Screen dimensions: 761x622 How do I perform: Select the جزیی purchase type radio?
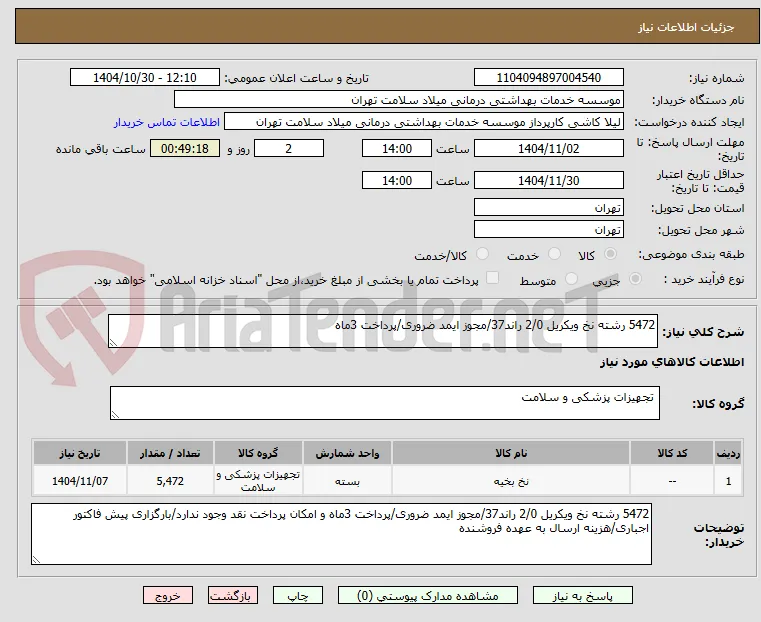[635, 278]
